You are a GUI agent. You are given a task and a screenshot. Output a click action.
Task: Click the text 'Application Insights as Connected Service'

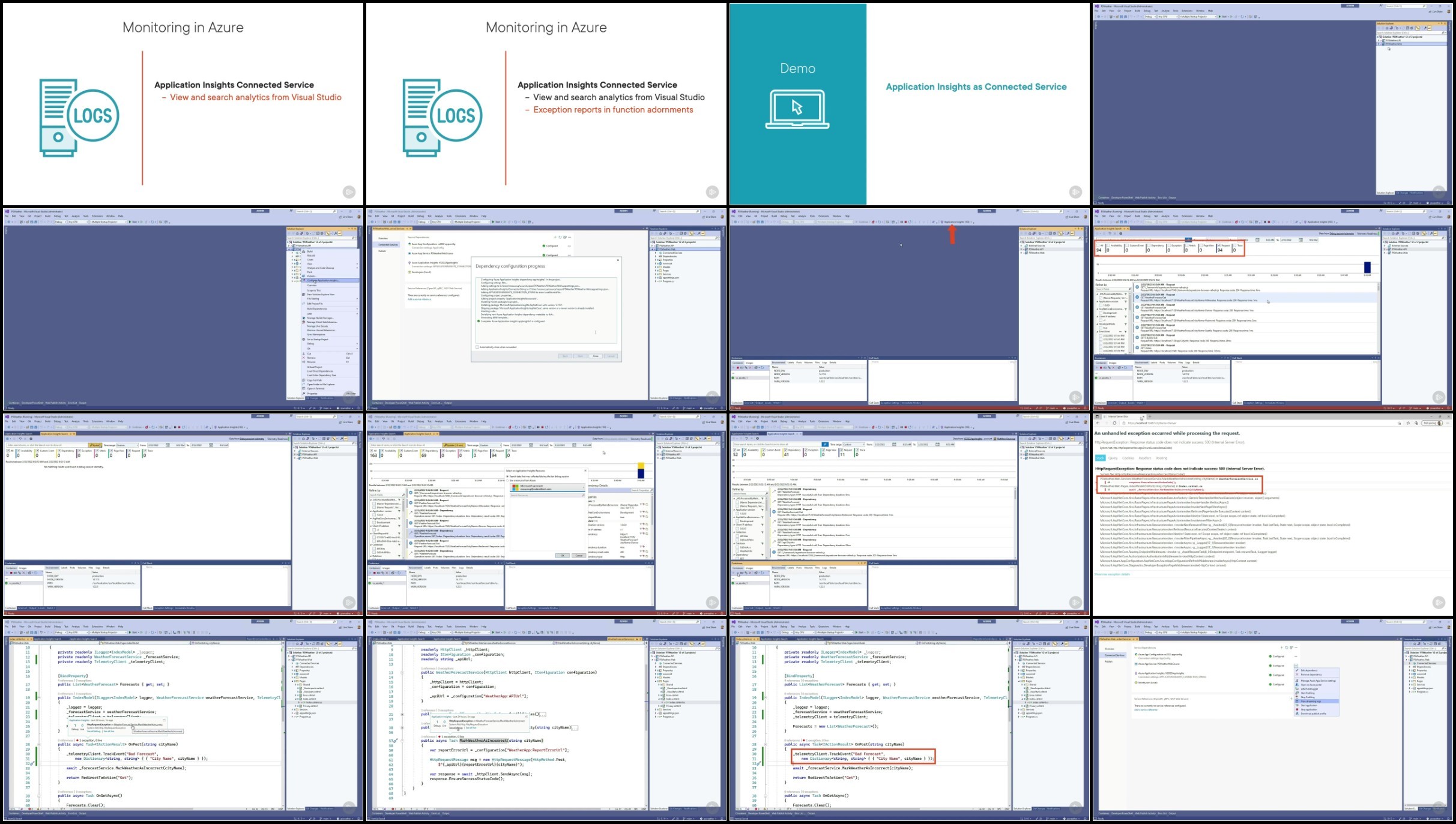(976, 87)
